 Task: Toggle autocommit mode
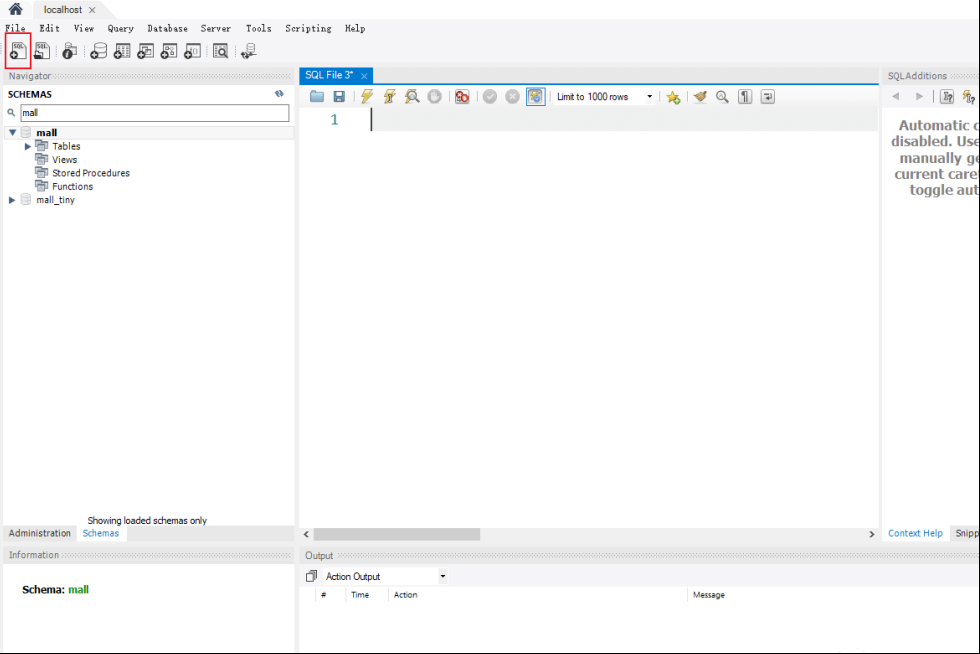pyautogui.click(x=536, y=96)
